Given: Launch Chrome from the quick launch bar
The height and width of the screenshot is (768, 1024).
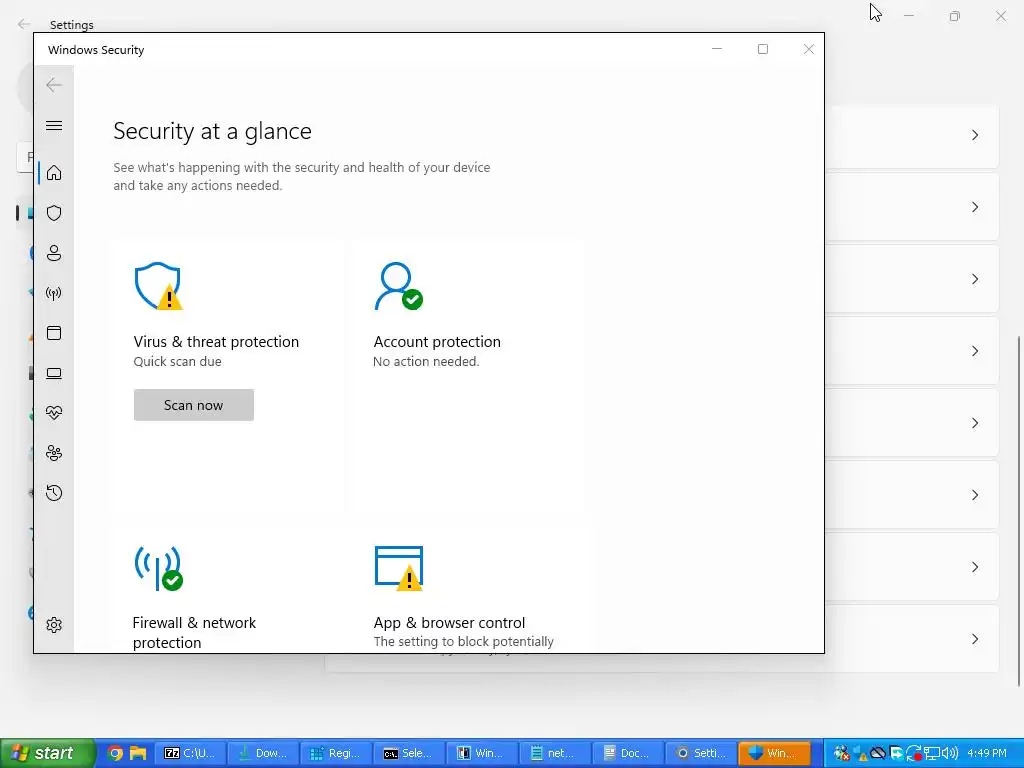Looking at the screenshot, I should pyautogui.click(x=115, y=753).
